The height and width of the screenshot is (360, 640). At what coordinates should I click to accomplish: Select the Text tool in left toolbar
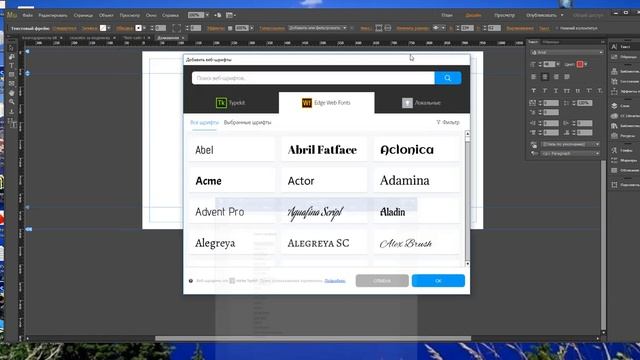11,66
